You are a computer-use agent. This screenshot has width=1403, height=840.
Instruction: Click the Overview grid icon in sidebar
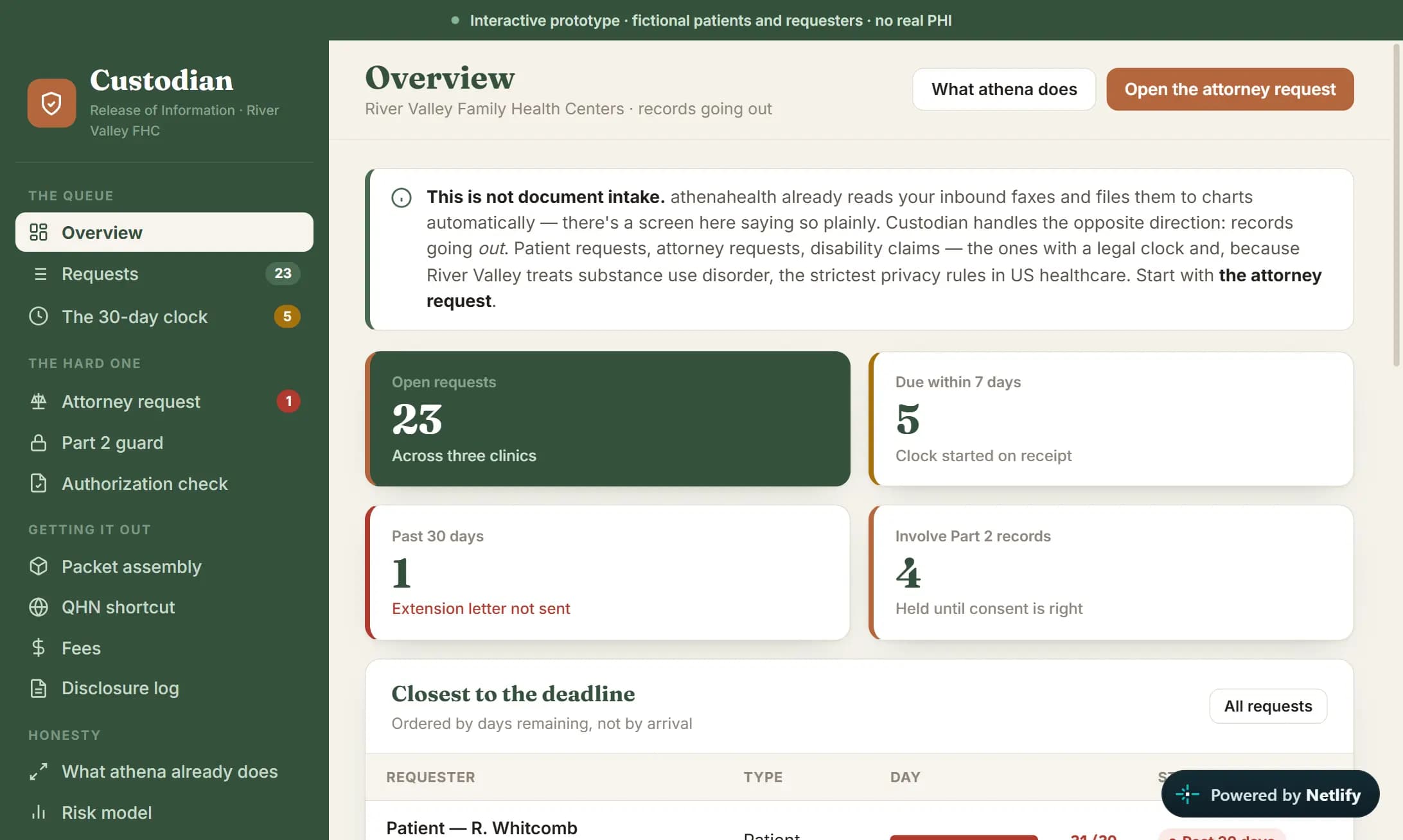click(x=39, y=232)
